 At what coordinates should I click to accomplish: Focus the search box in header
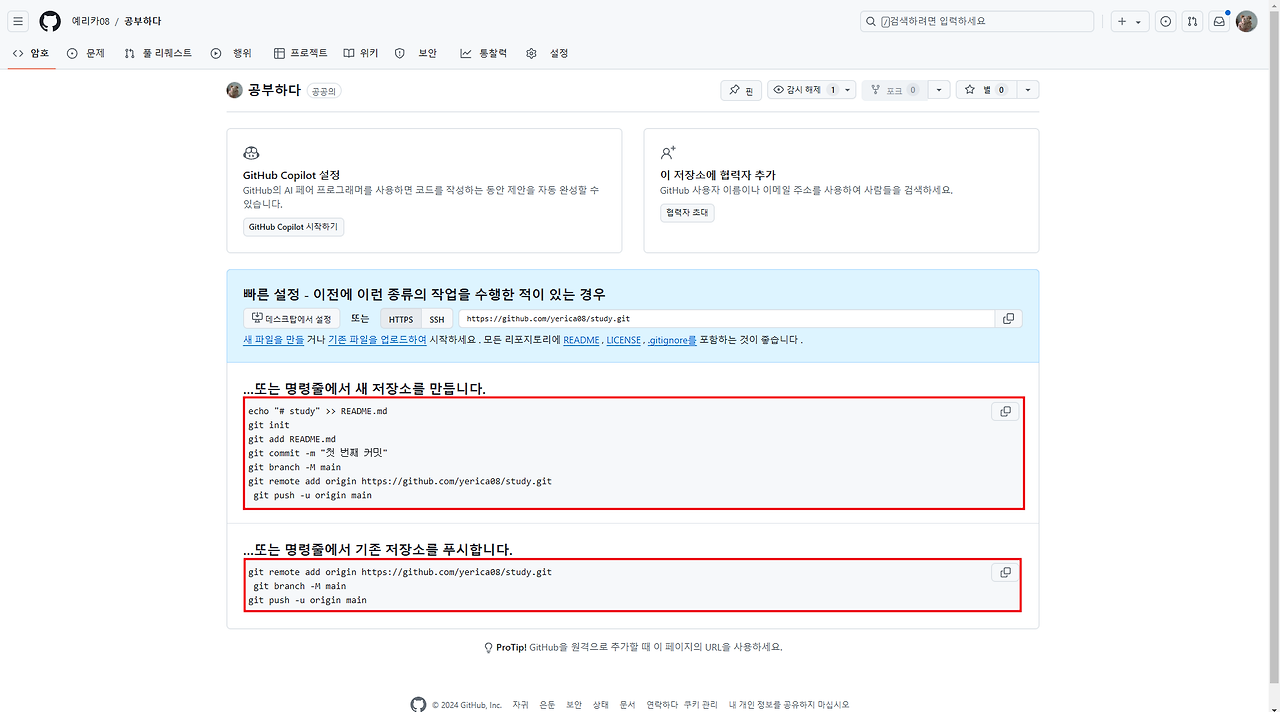[x=977, y=21]
